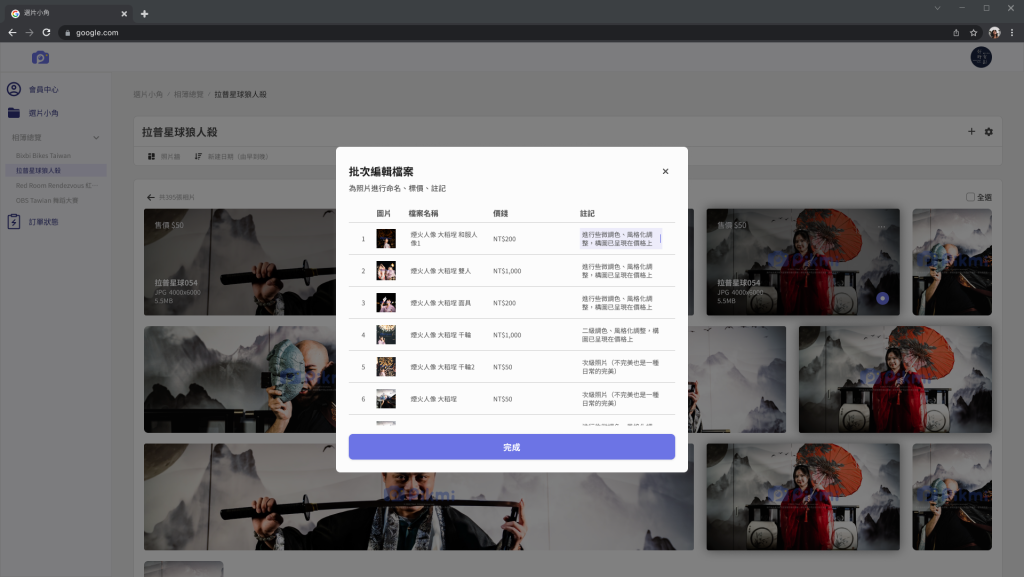Image resolution: width=1024 pixels, height=577 pixels.
Task: Open 訂單狀態 from the sidebar
Action: pos(43,221)
